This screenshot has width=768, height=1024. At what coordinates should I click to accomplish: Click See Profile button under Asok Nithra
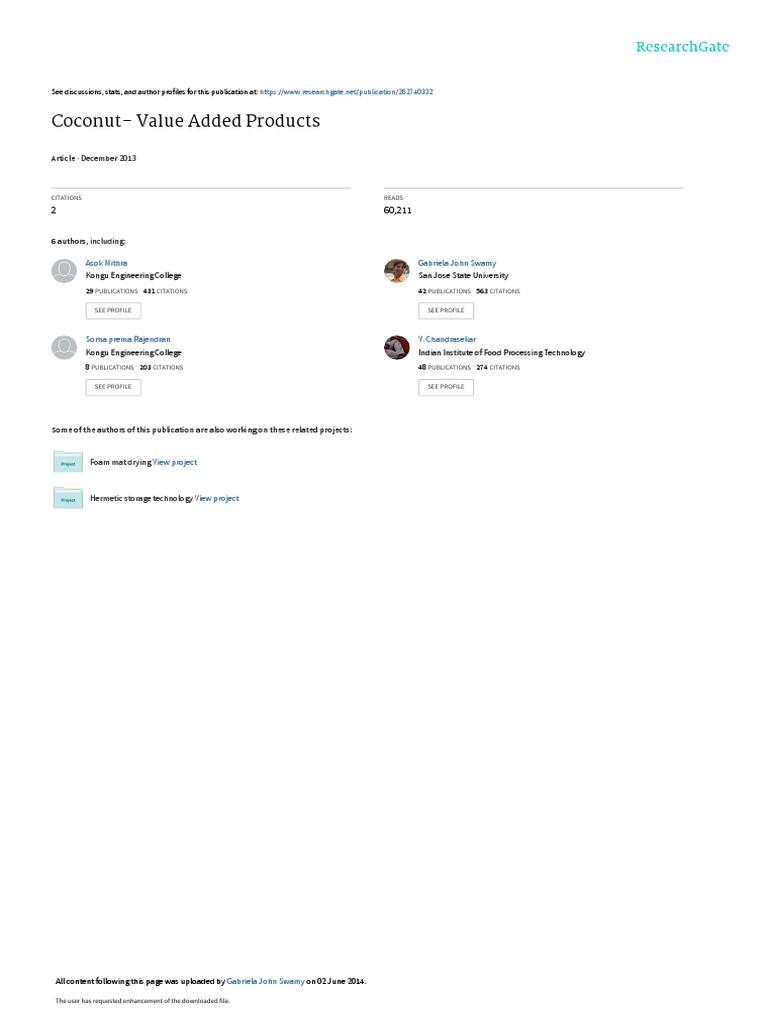[x=113, y=311]
